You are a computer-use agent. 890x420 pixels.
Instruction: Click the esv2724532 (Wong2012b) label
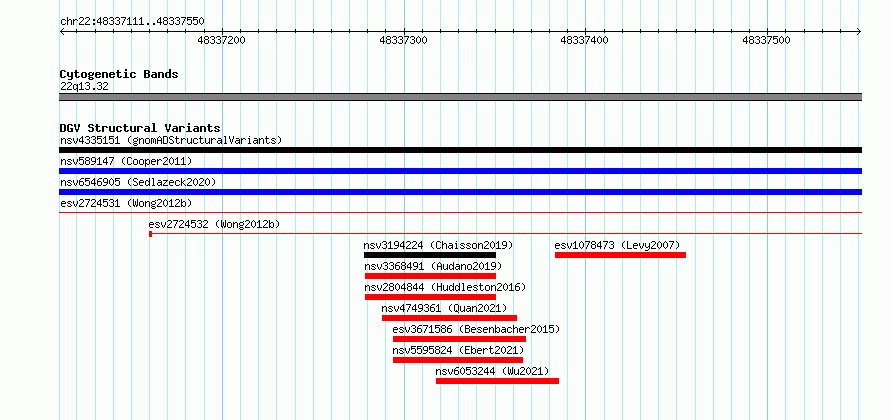(215, 224)
